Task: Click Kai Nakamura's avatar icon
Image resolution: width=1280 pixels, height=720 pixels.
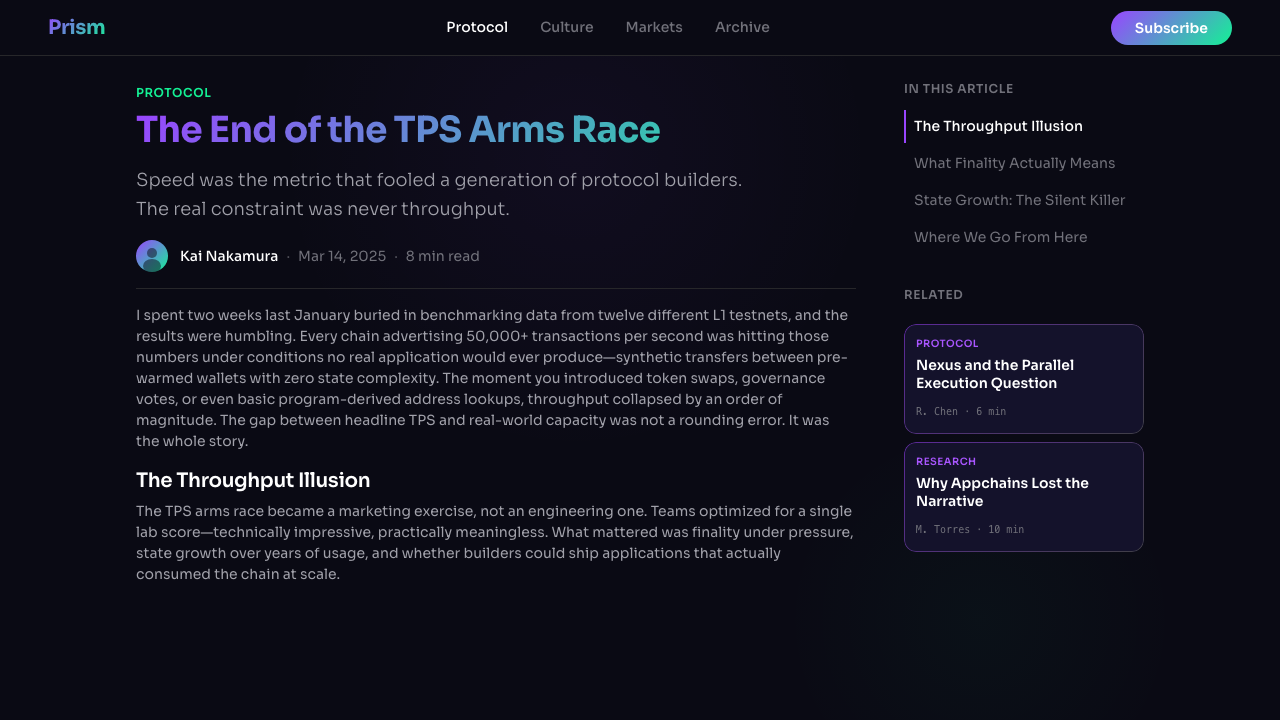Action: click(152, 256)
